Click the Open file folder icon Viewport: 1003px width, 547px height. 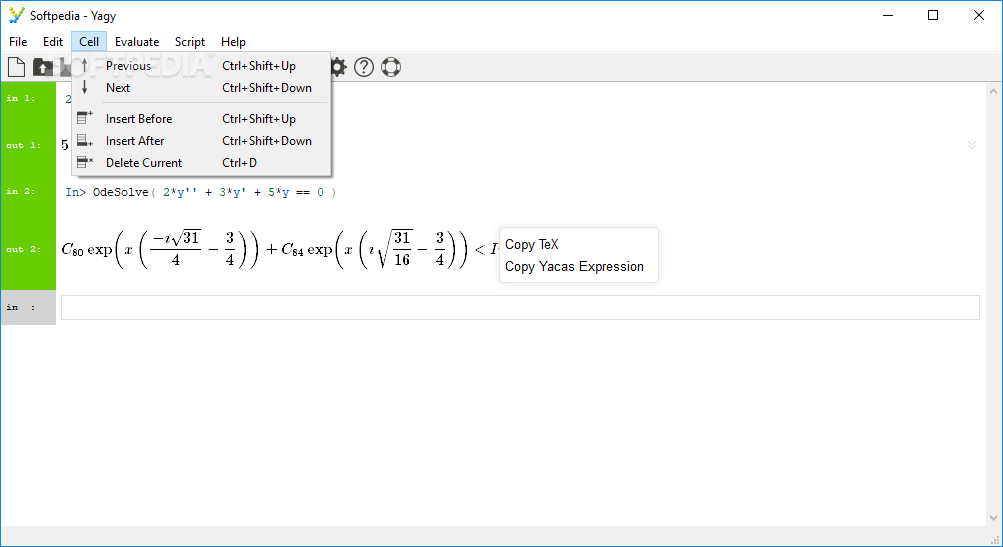pyautogui.click(x=43, y=67)
